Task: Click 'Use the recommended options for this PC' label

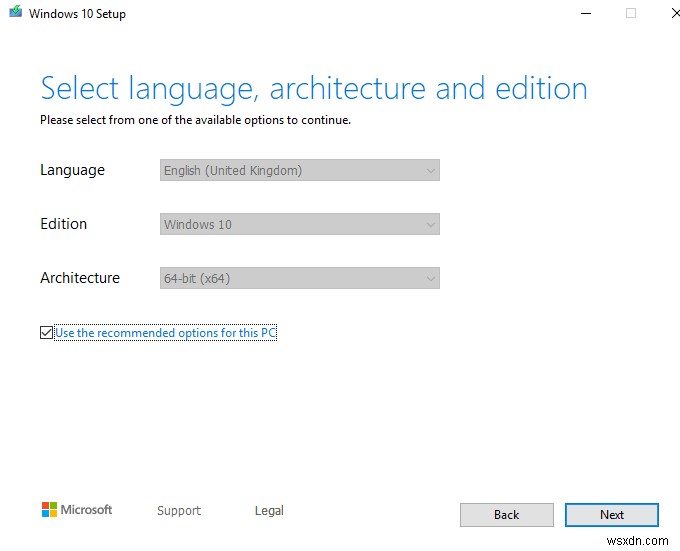Action: coord(166,333)
